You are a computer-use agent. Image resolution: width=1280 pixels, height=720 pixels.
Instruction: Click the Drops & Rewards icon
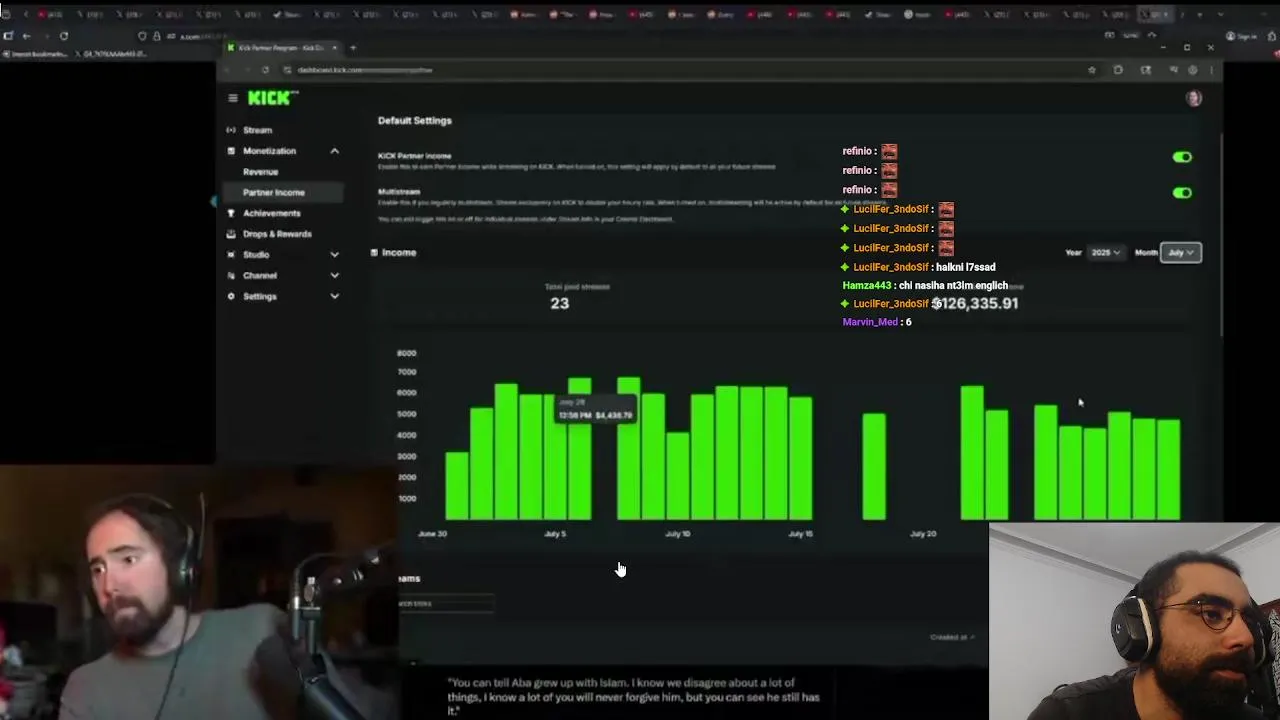tap(231, 234)
